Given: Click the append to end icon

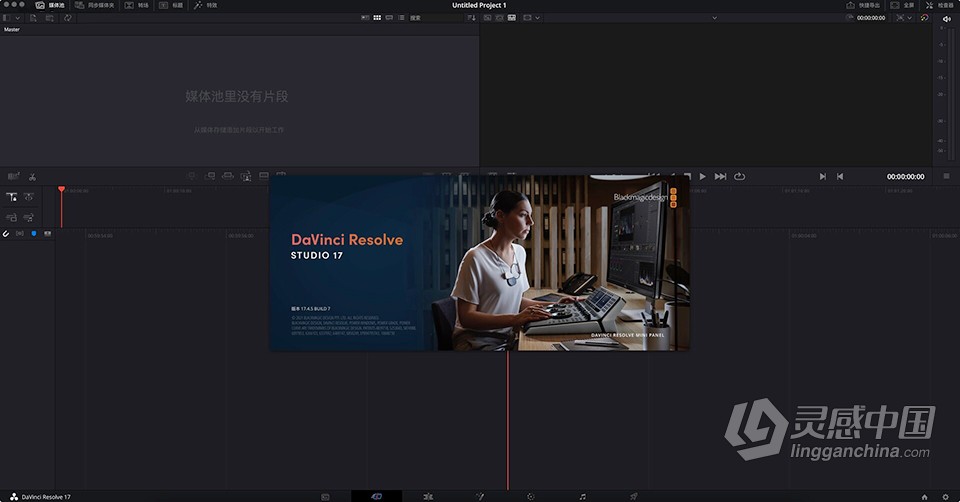Looking at the screenshot, I should (209, 176).
